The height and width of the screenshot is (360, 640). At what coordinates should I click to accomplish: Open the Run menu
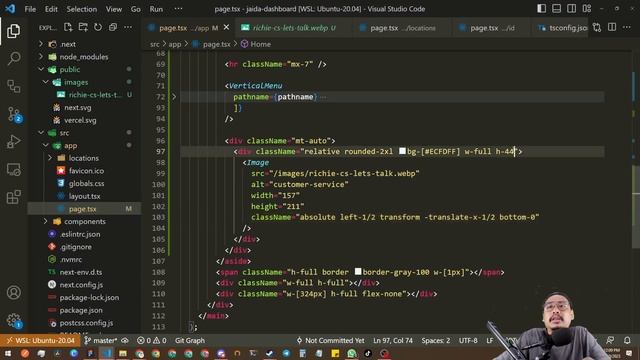coord(156,9)
